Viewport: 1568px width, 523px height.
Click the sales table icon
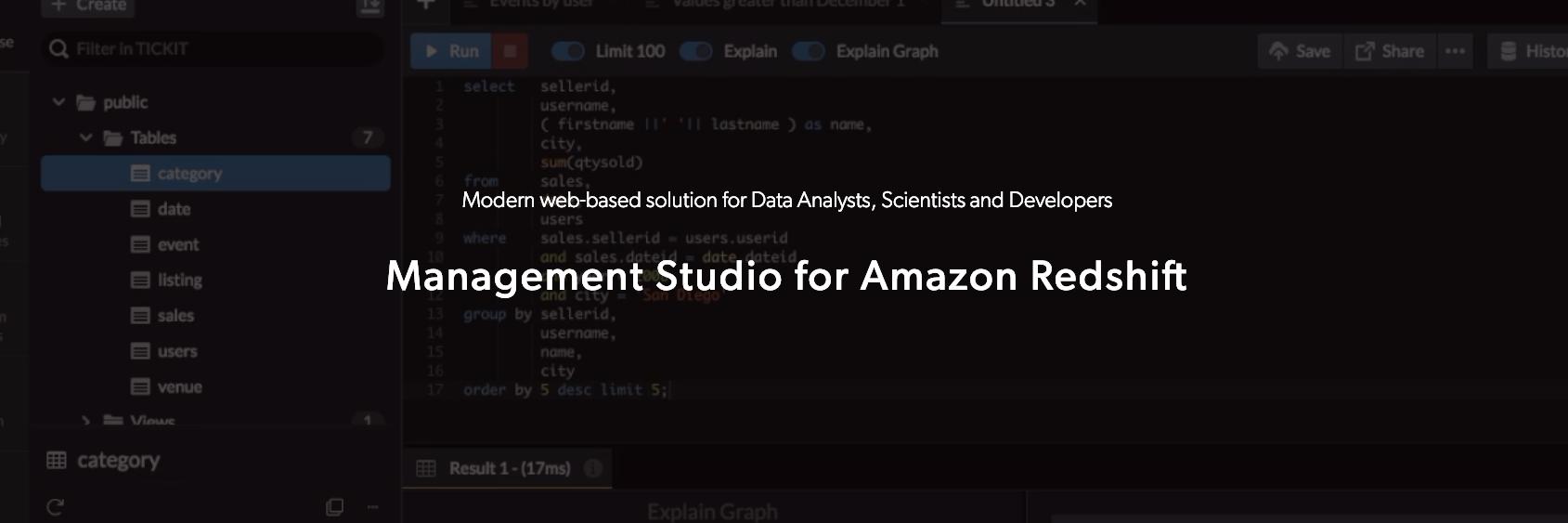tap(140, 316)
